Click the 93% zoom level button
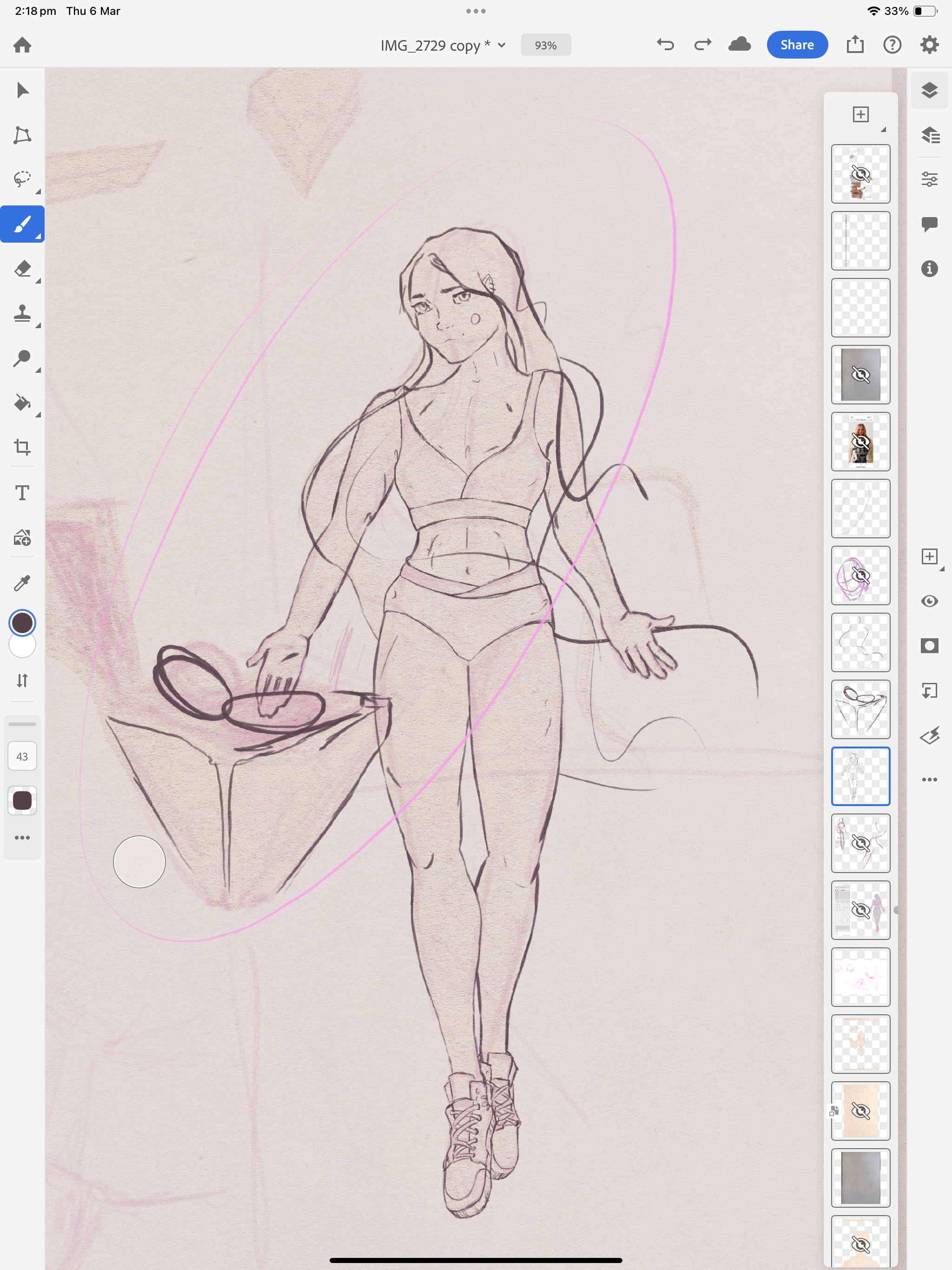The image size is (952, 1270). 545,46
